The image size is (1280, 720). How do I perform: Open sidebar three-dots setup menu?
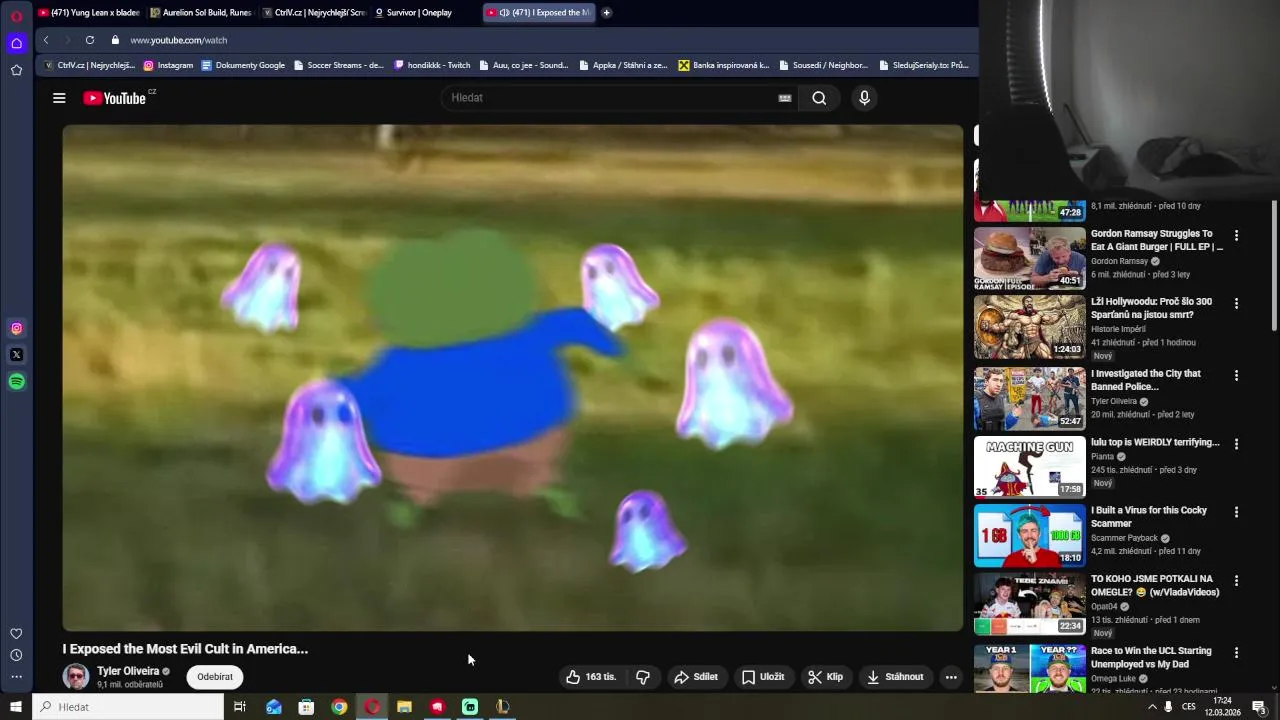16,677
